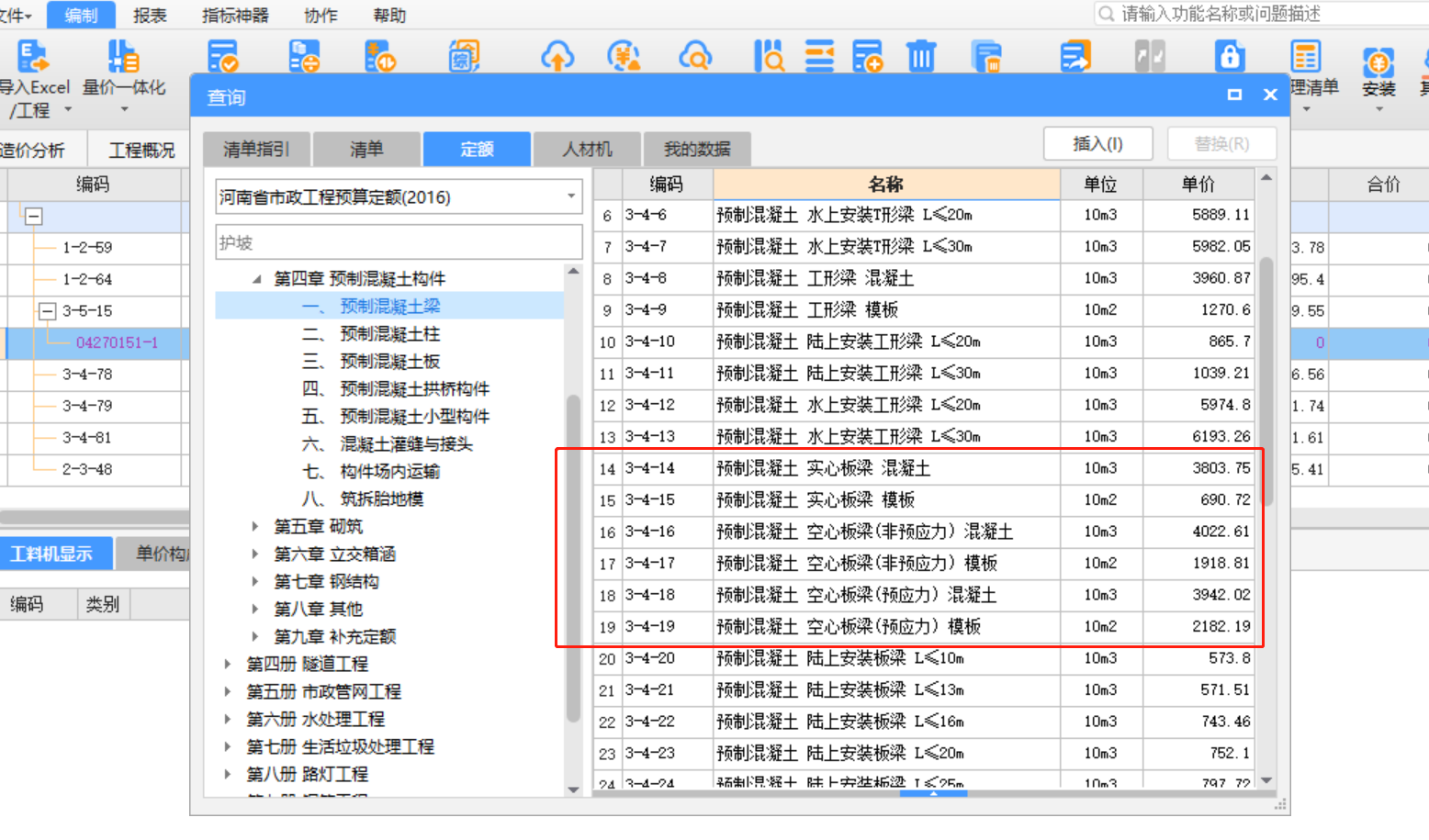Click the 安装 icon

(x=1378, y=62)
